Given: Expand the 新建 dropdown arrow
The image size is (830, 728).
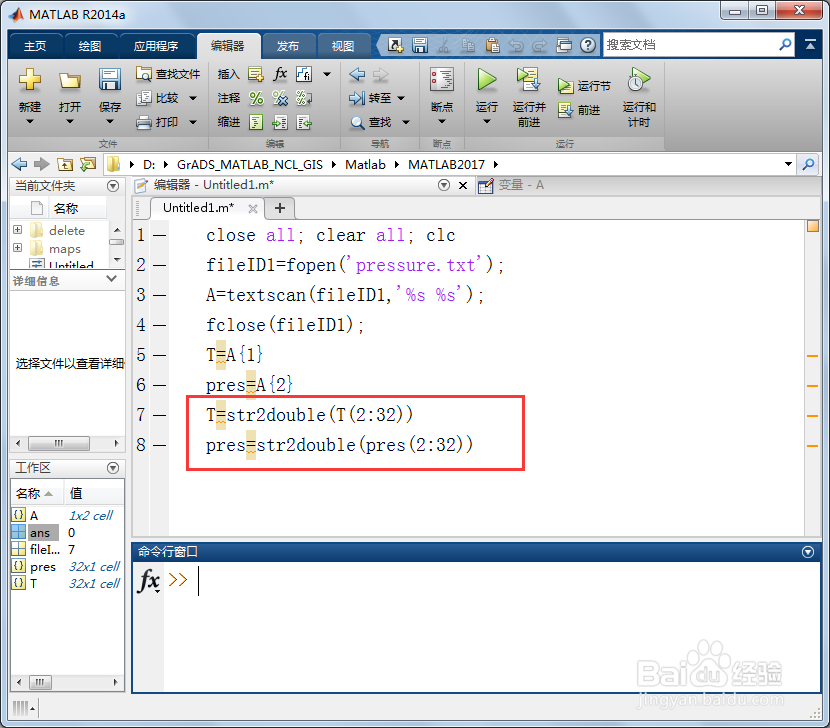Looking at the screenshot, I should [x=30, y=121].
